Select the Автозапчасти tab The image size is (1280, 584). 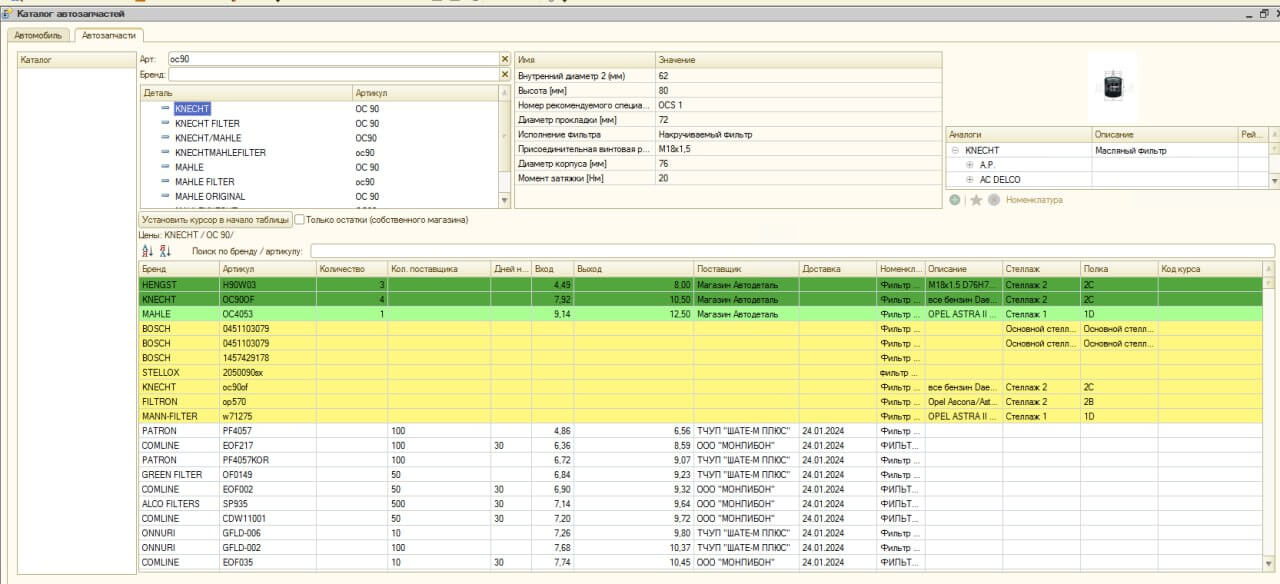[109, 35]
